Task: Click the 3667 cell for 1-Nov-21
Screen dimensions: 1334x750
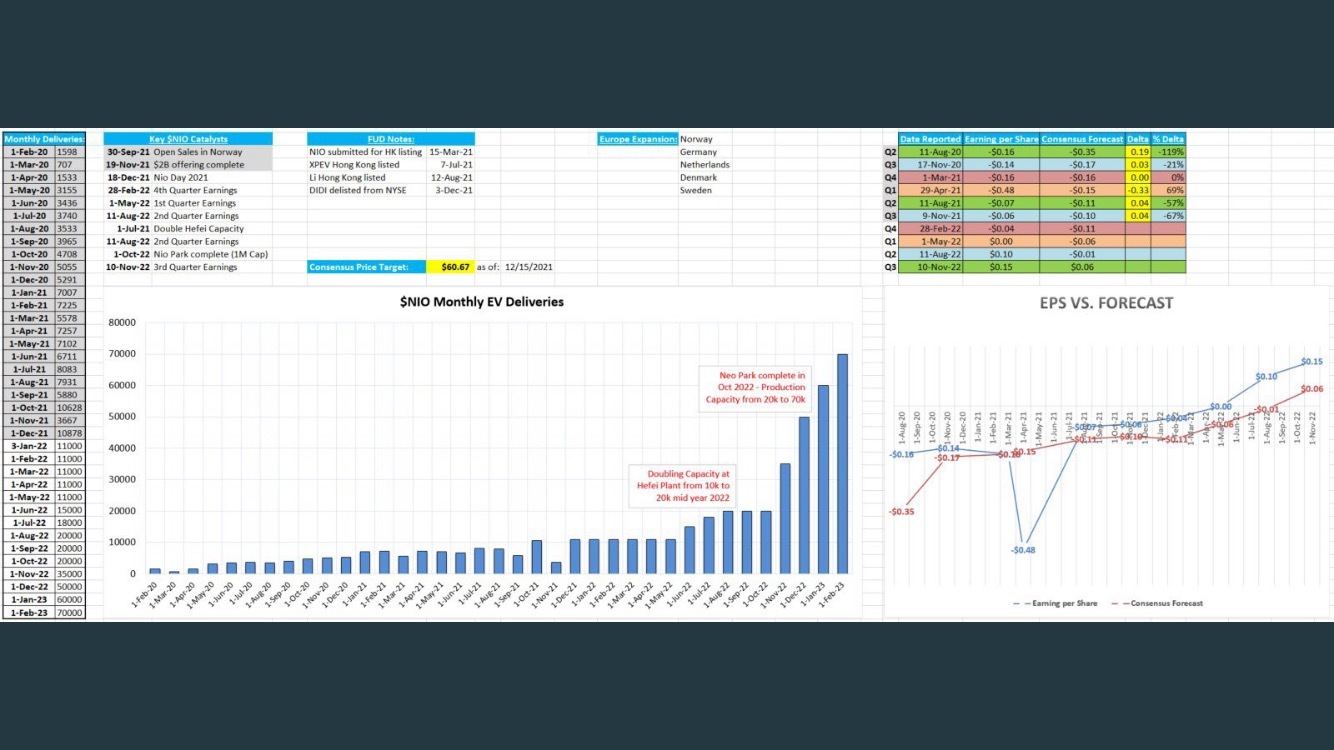Action: click(x=70, y=420)
